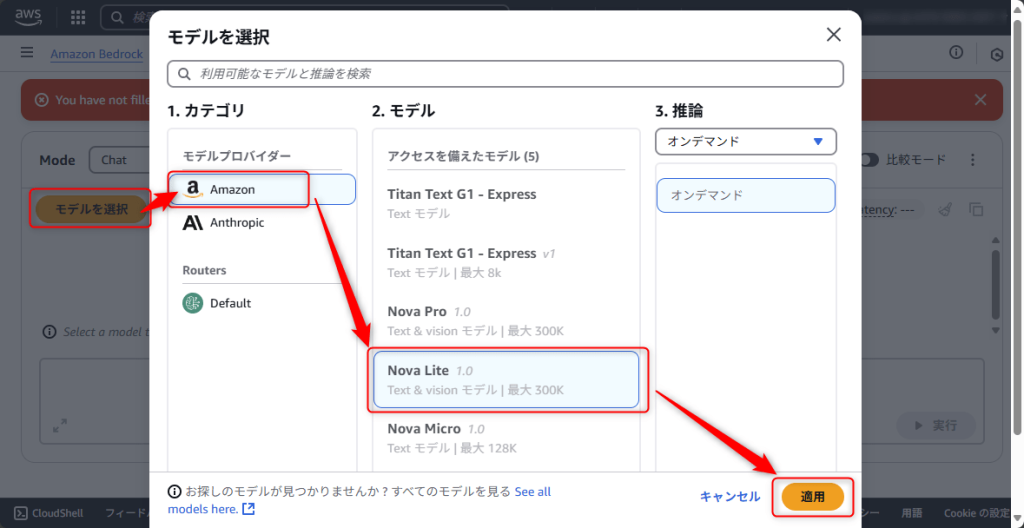Select the Nova Micro 1.0 model
1024x528 pixels.
click(505, 438)
